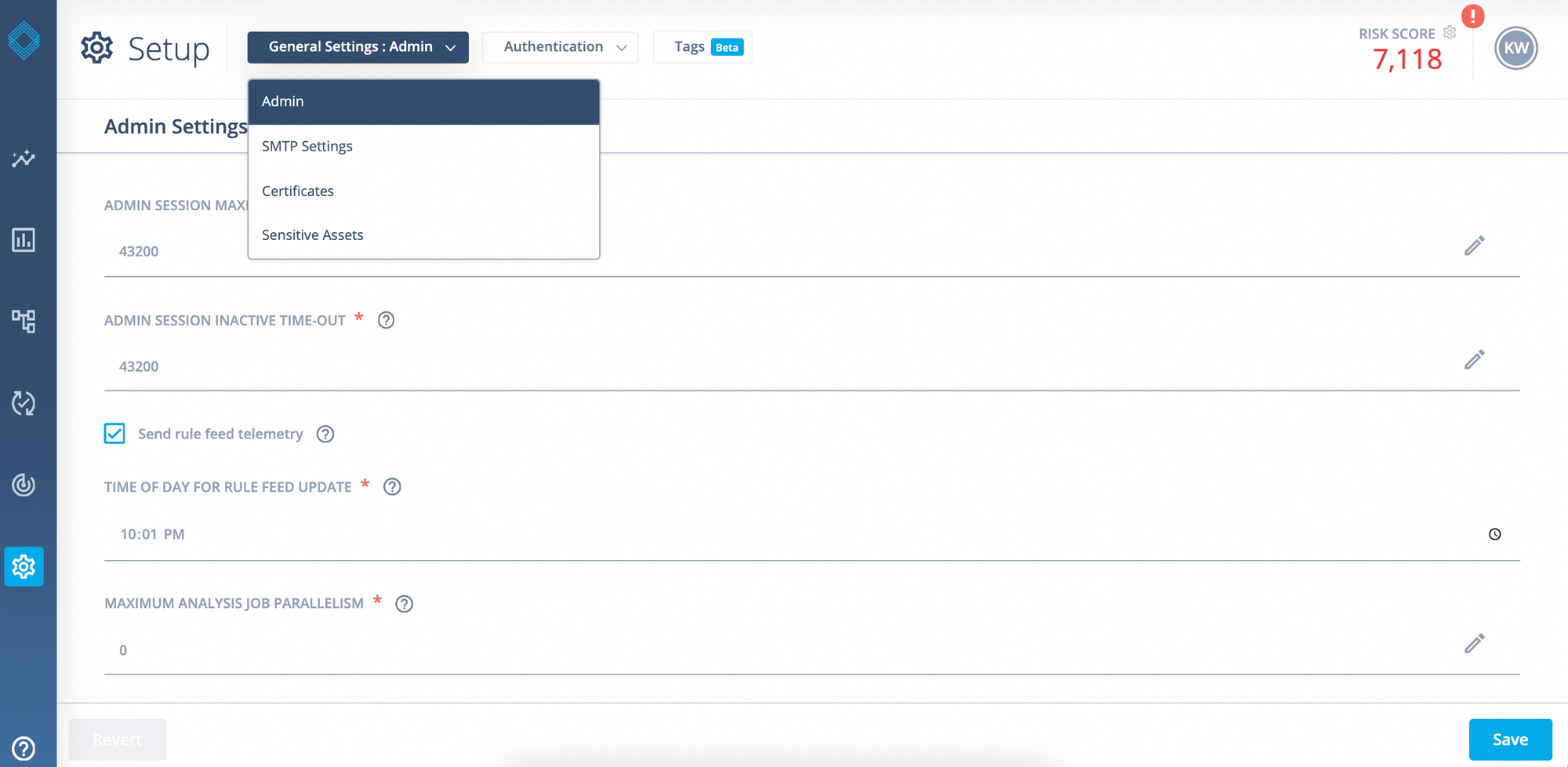Click the circular checkmark sync sidebar icon
This screenshot has width=1568, height=767.
click(24, 403)
